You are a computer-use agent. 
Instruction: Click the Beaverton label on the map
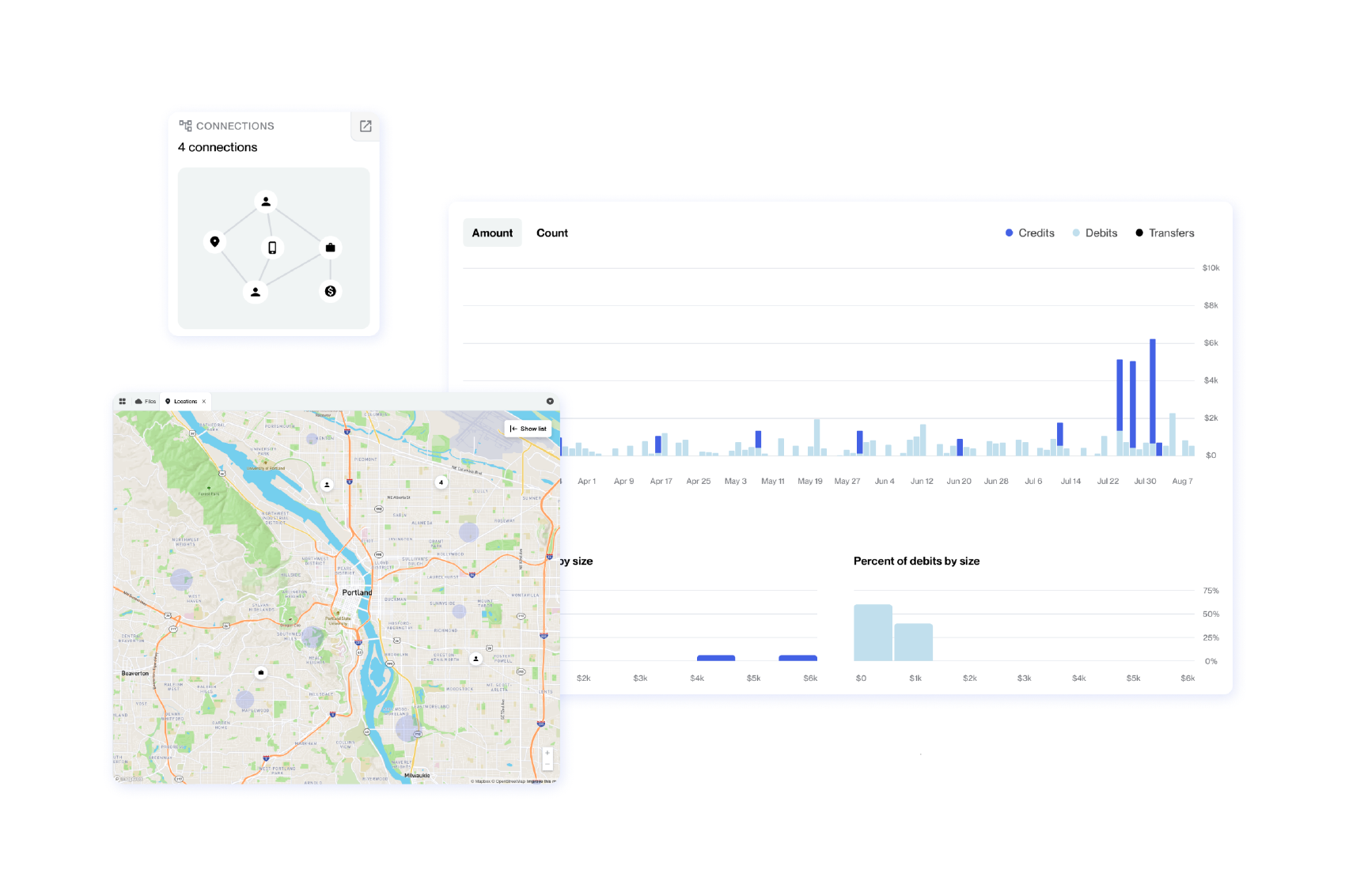[135, 674]
